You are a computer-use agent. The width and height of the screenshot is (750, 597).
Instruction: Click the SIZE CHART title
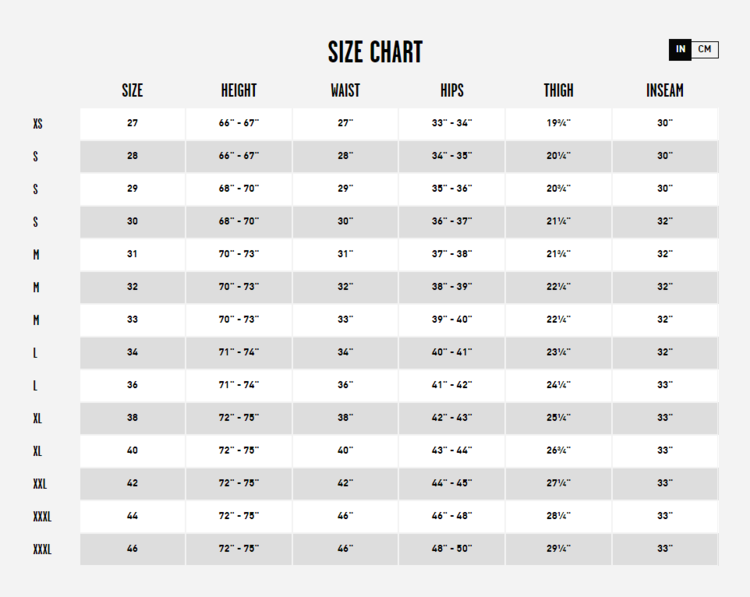(375, 52)
